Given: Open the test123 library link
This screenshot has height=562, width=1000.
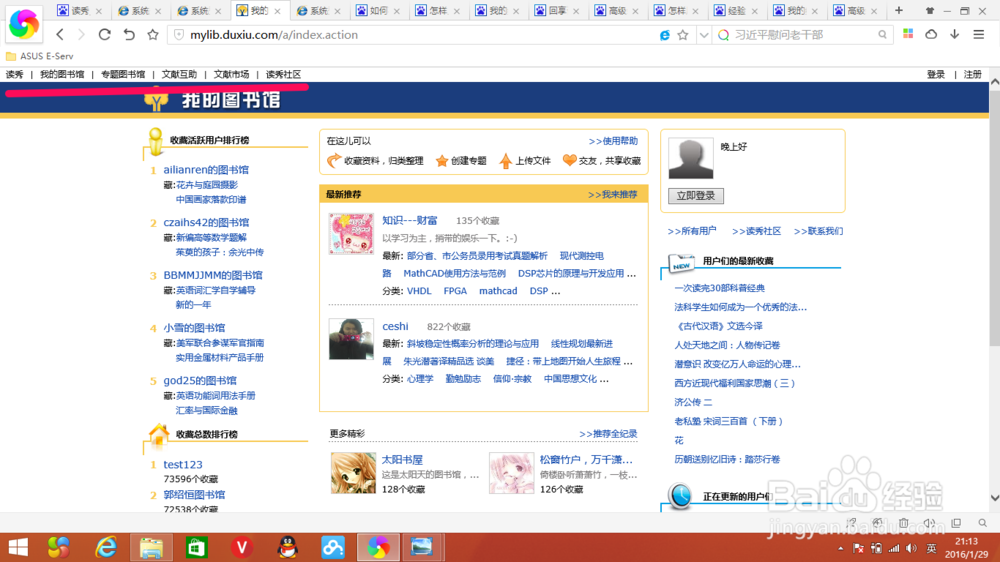Looking at the screenshot, I should click(183, 464).
